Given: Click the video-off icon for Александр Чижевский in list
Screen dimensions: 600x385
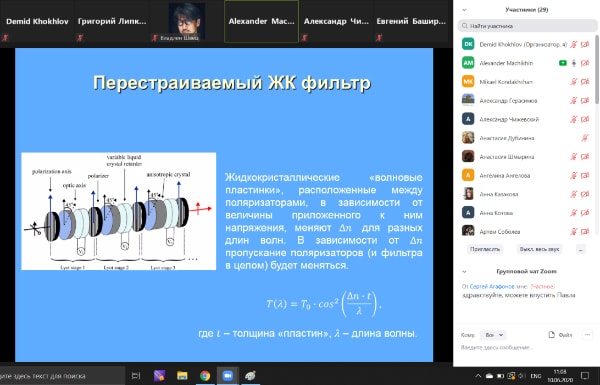Looking at the screenshot, I should click(x=585, y=119).
